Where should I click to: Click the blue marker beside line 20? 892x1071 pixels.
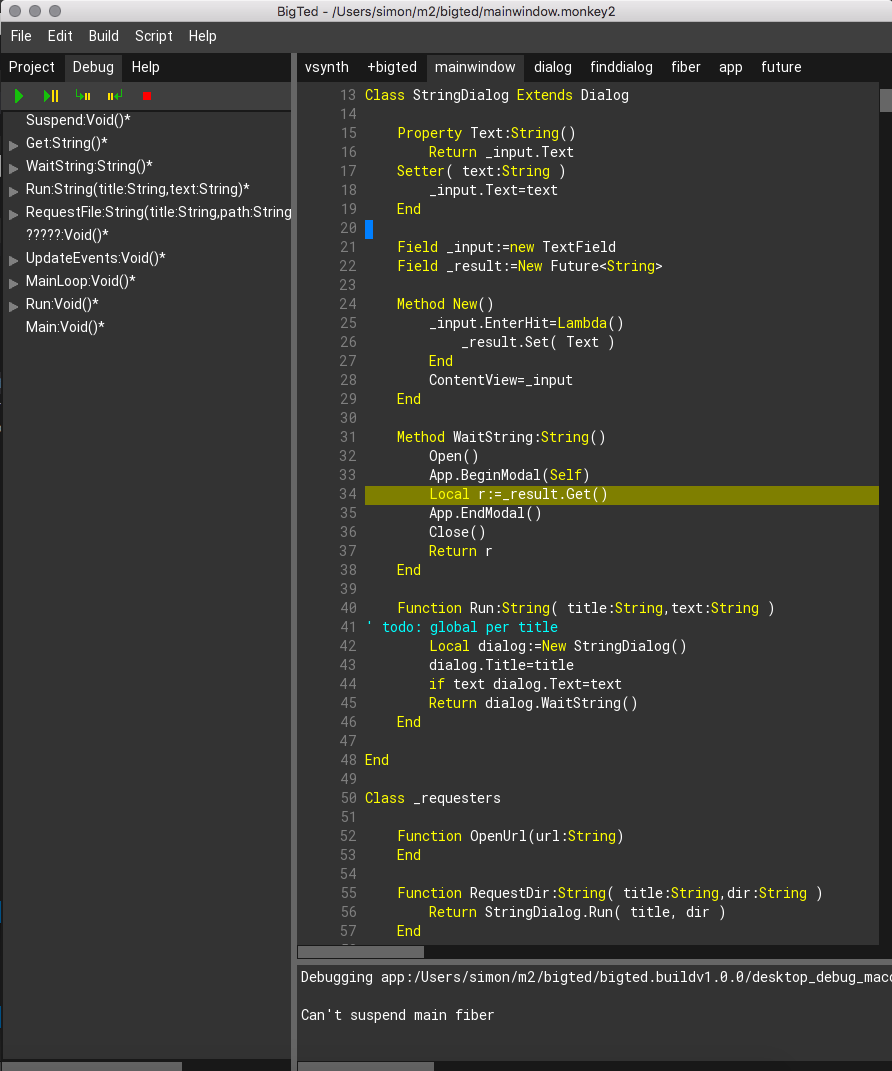click(x=368, y=229)
